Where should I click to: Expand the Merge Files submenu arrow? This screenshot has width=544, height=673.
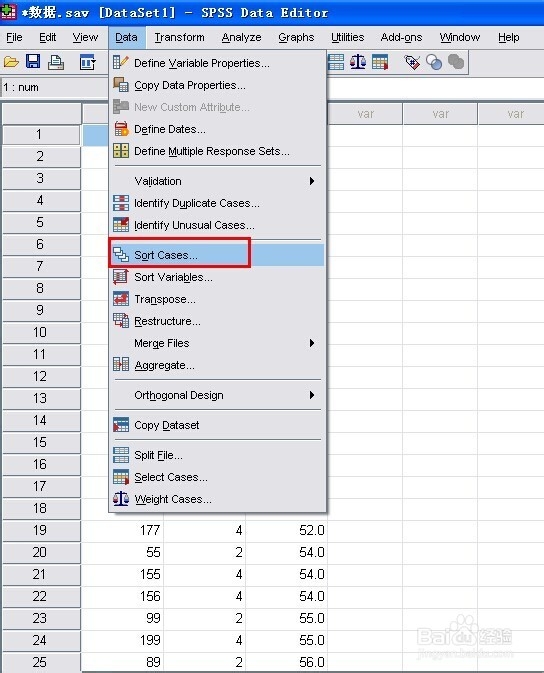tap(312, 343)
